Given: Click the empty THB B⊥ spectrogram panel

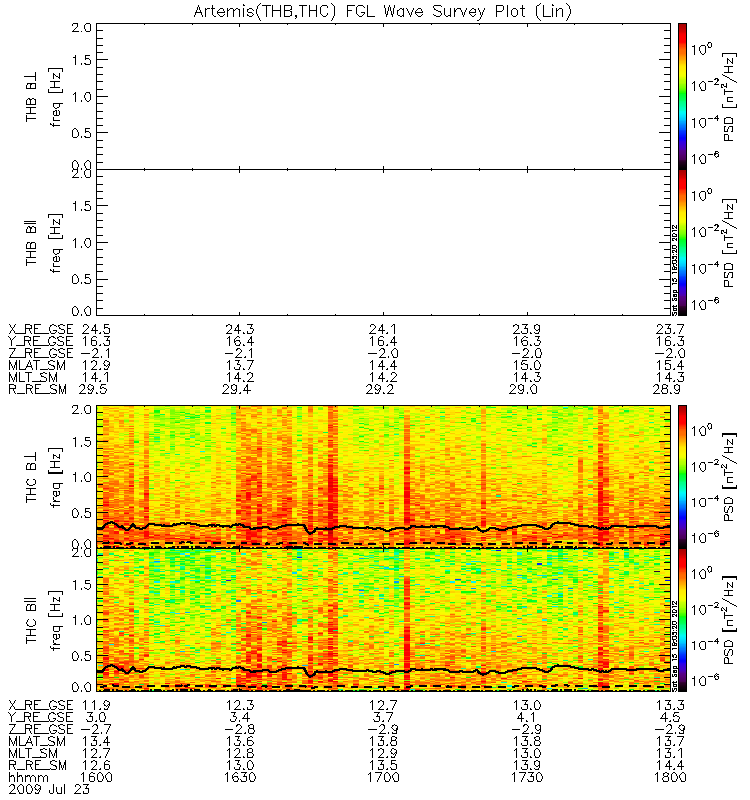Looking at the screenshot, I should click(x=383, y=96).
